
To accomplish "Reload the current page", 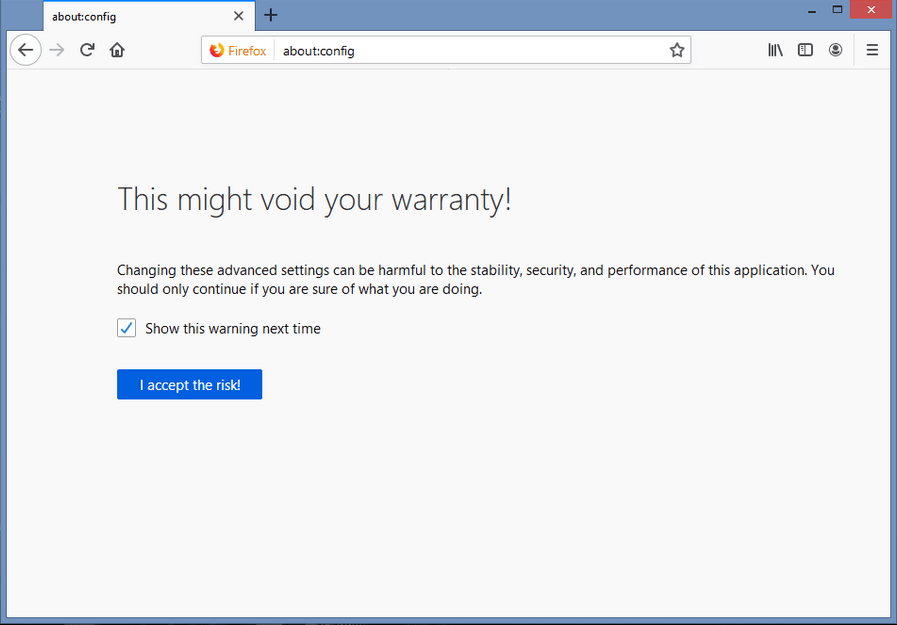I will (87, 49).
